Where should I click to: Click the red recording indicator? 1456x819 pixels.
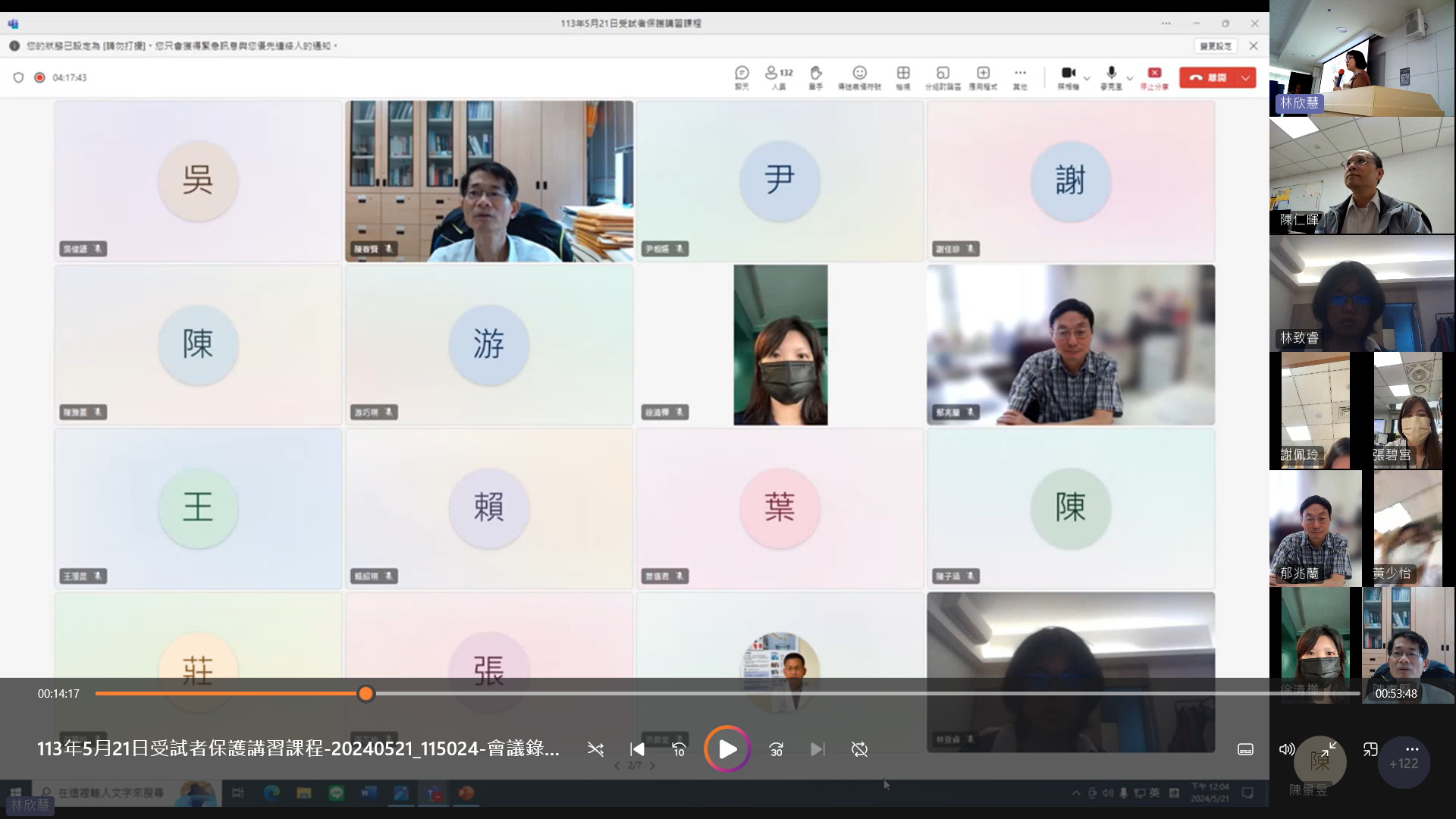point(39,77)
